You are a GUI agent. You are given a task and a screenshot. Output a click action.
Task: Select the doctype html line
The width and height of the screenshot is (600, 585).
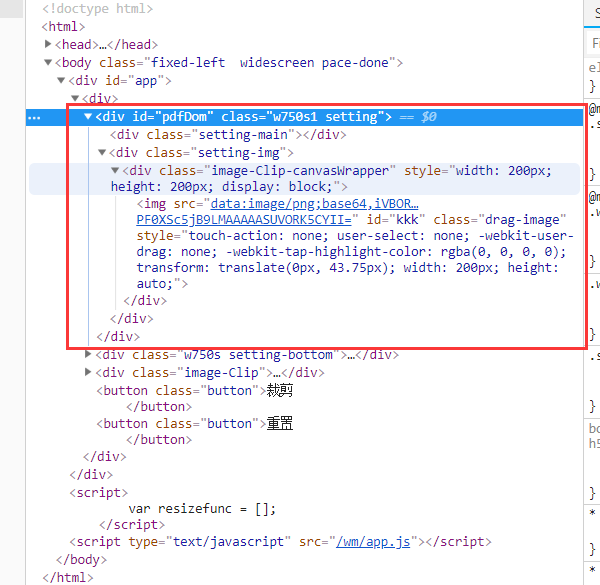[x=98, y=8]
